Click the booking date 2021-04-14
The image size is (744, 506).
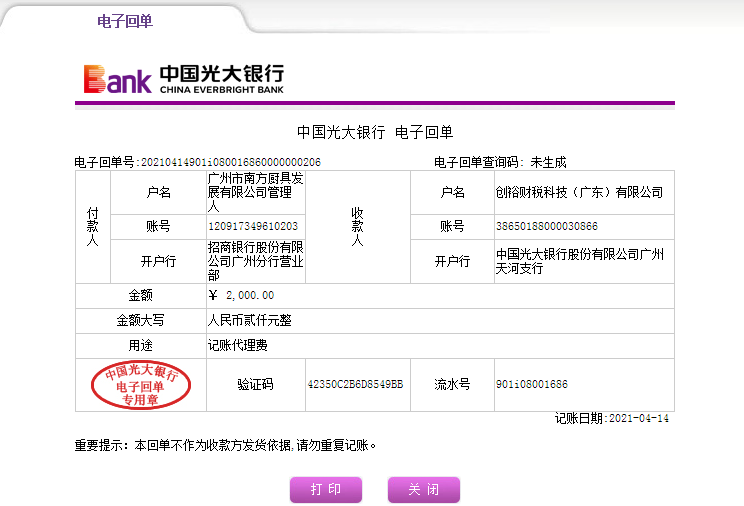pos(639,418)
